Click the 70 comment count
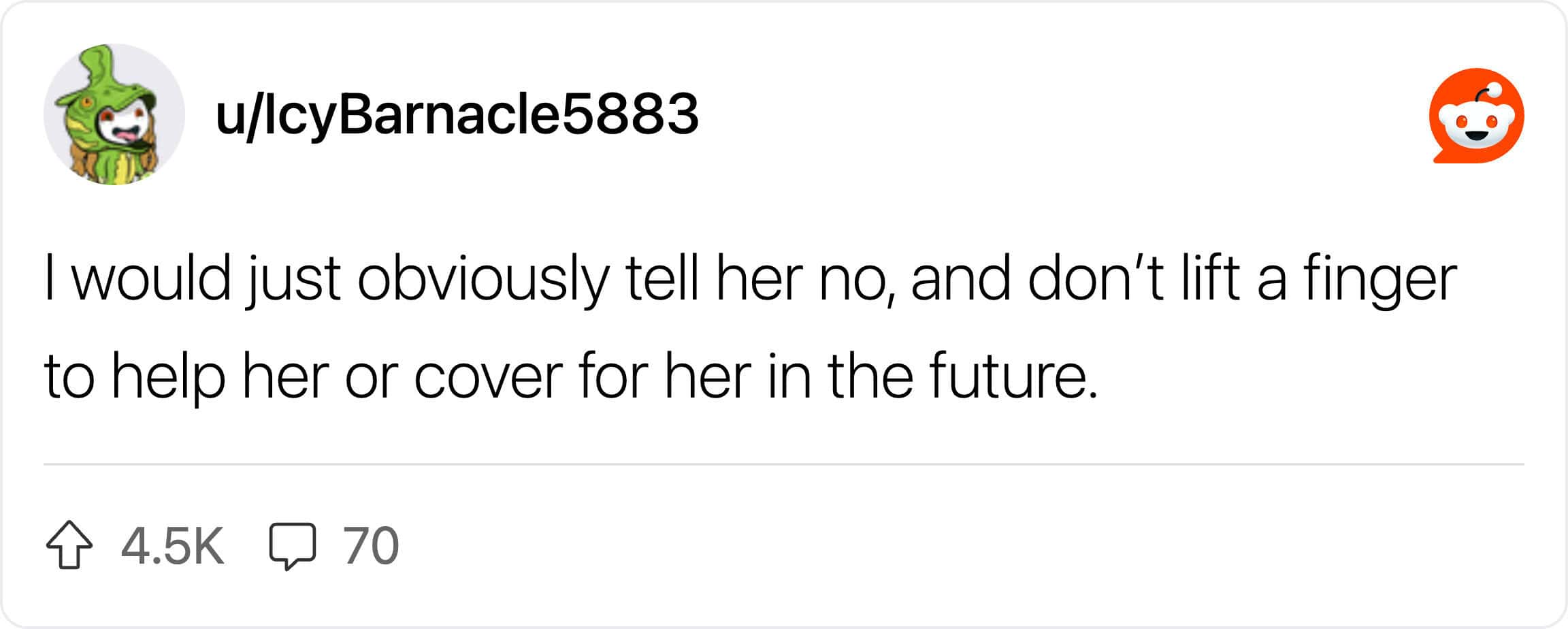The width and height of the screenshot is (1568, 629). coord(371,546)
